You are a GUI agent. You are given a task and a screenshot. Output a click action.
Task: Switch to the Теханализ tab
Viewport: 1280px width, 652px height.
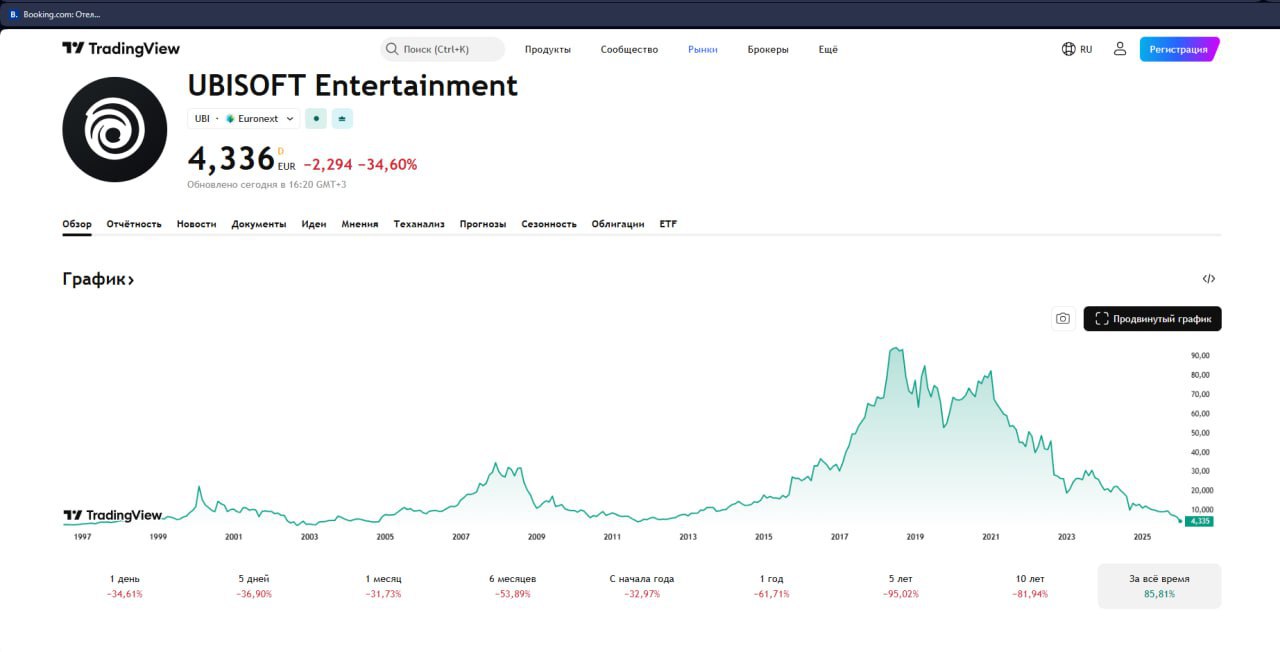click(x=419, y=224)
